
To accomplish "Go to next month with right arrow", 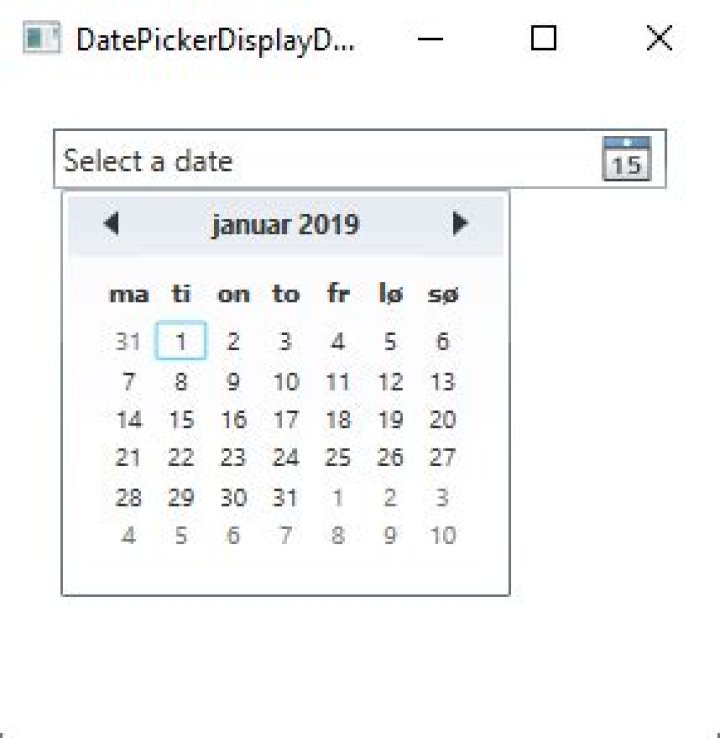I will 460,224.
